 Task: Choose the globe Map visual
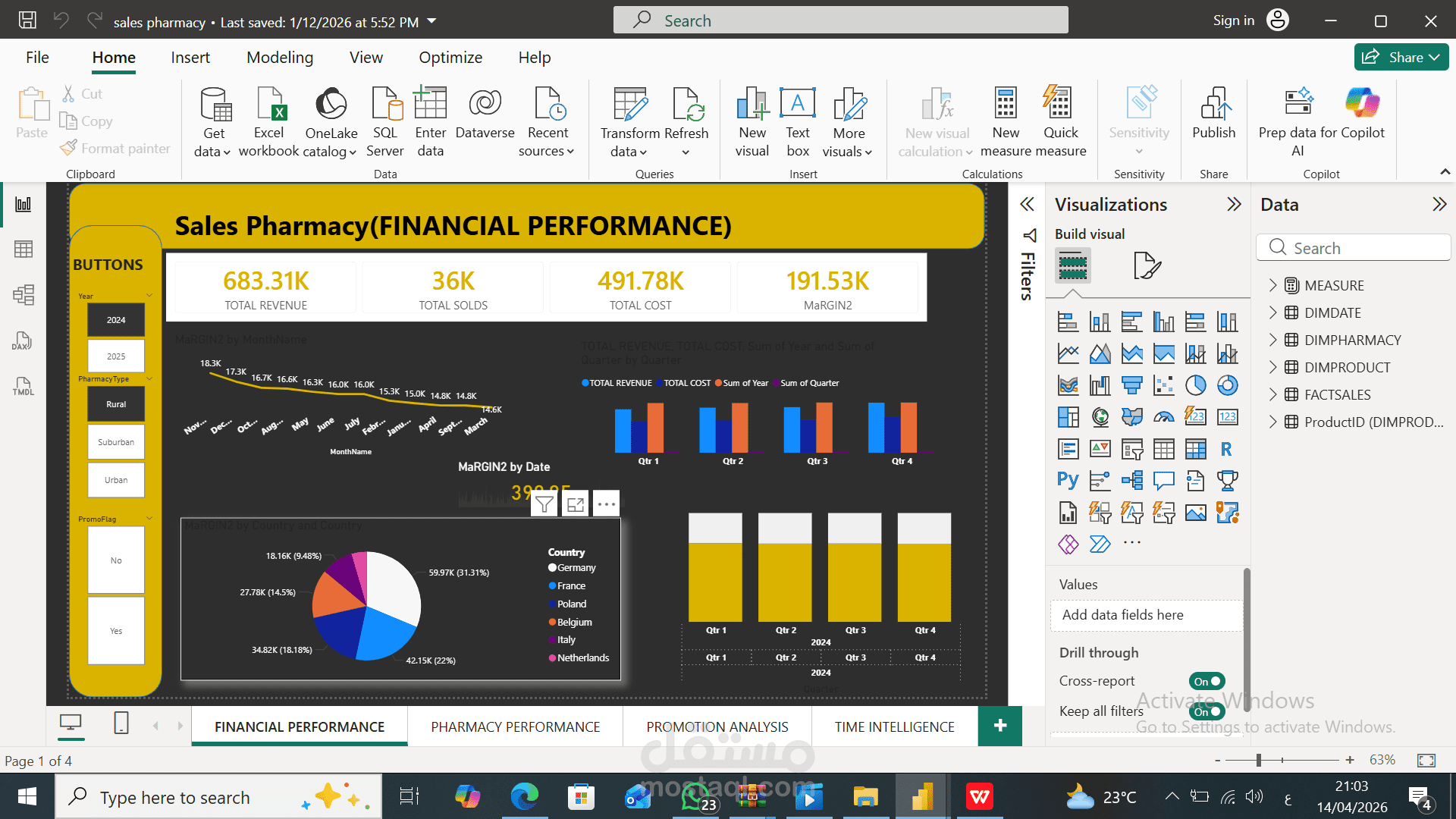(1100, 417)
